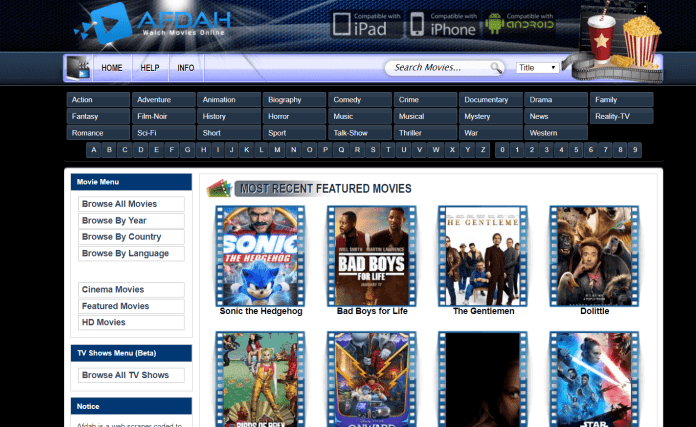The image size is (696, 427).
Task: Click The Gentlemen title text
Action: click(x=483, y=311)
